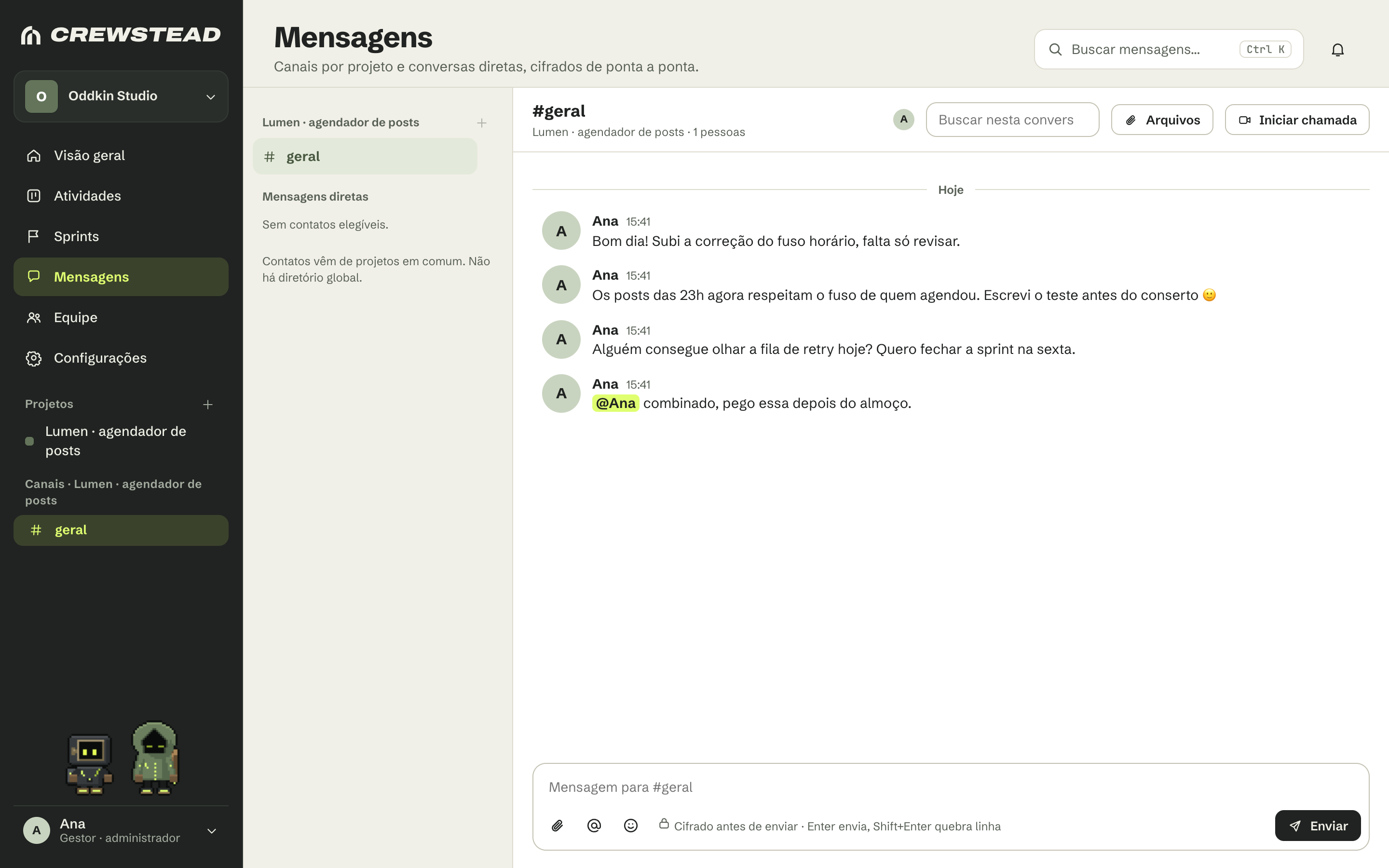This screenshot has width=1389, height=868.
Task: Click the lock icon beside Cifrado note
Action: point(664,824)
